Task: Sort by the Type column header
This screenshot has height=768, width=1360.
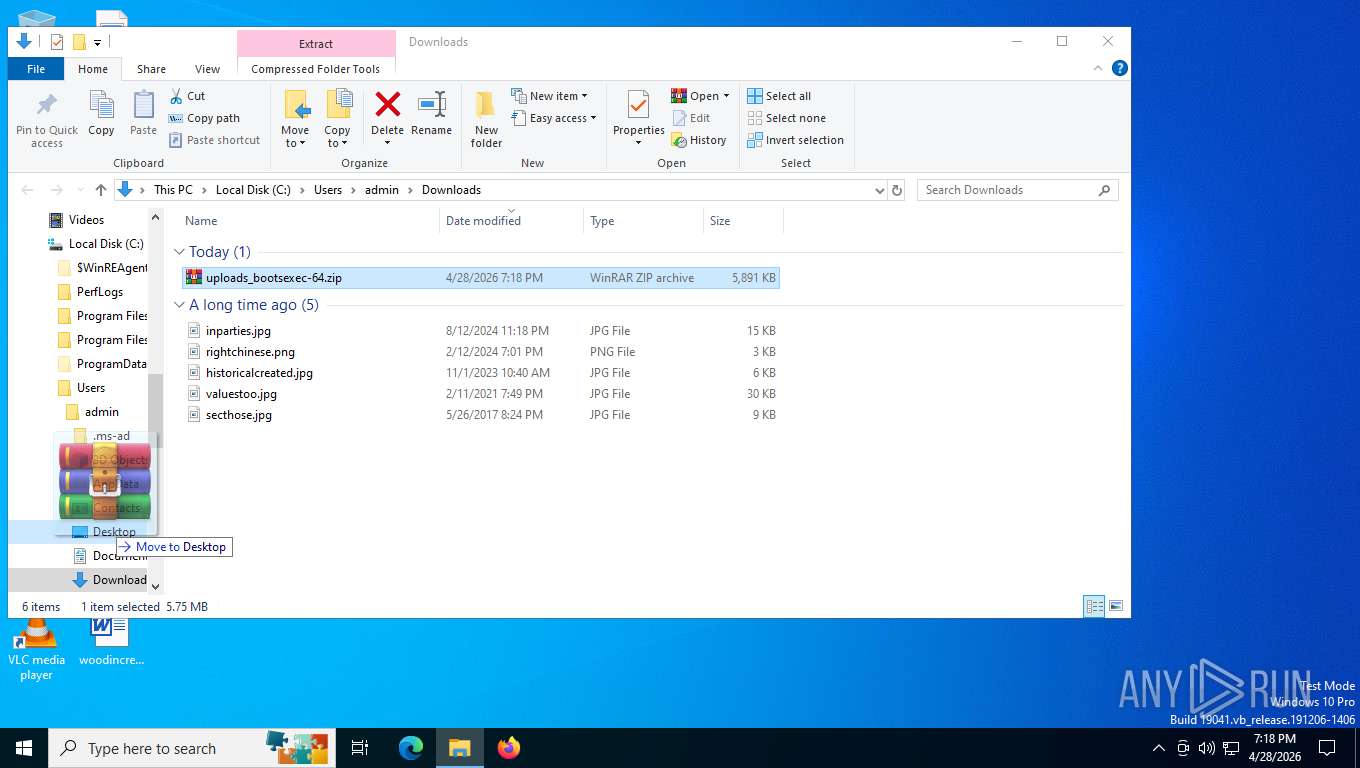Action: (643, 221)
